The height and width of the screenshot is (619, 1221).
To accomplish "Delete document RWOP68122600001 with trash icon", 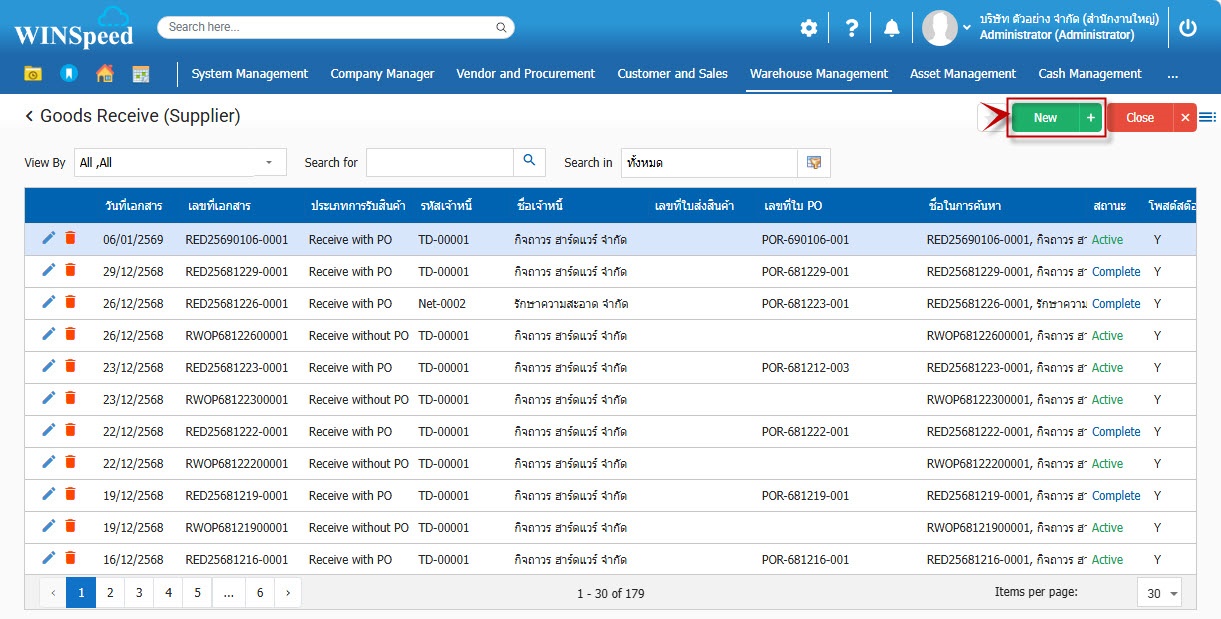I will [x=70, y=334].
